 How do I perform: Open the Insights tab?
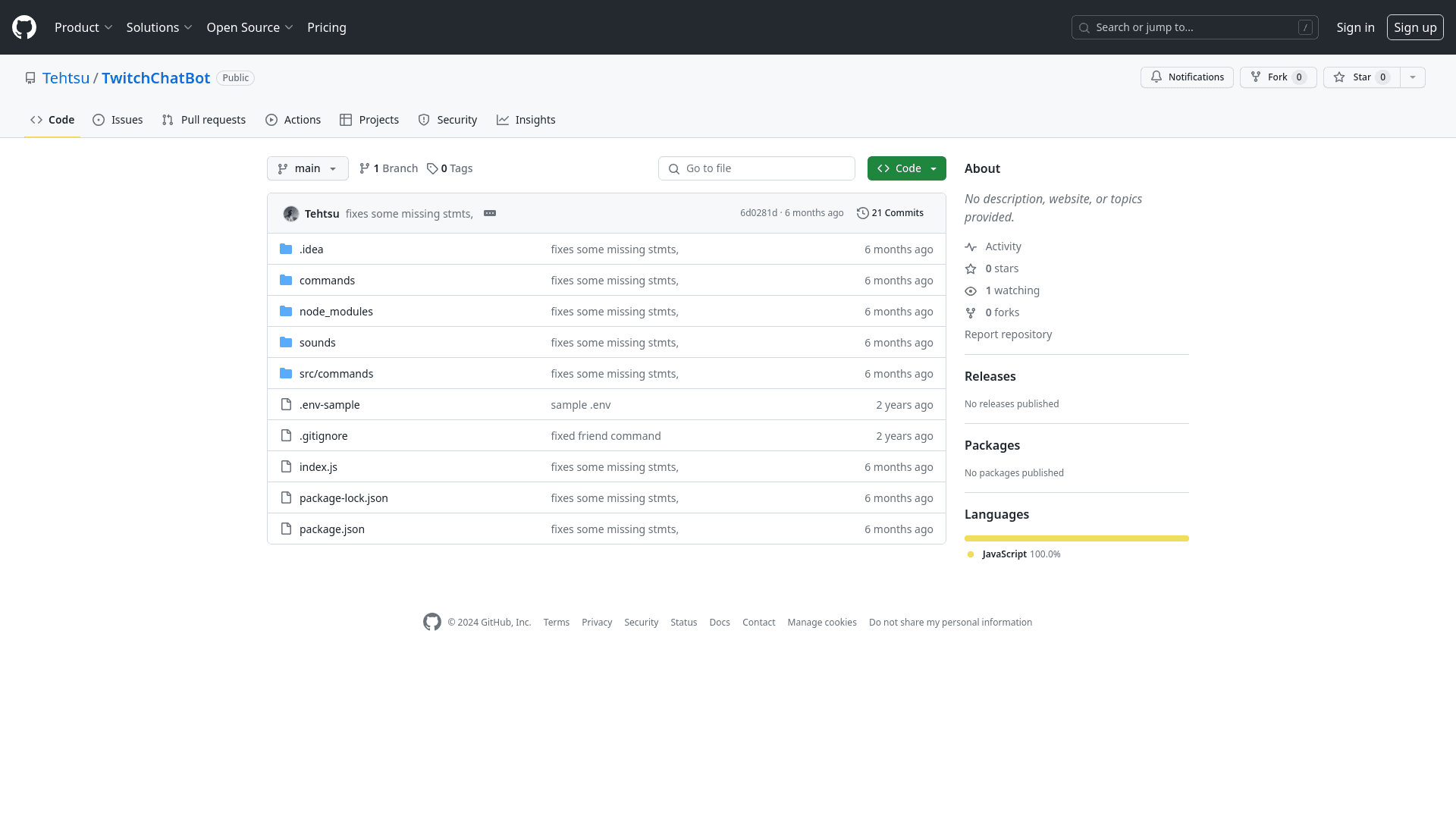[526, 120]
